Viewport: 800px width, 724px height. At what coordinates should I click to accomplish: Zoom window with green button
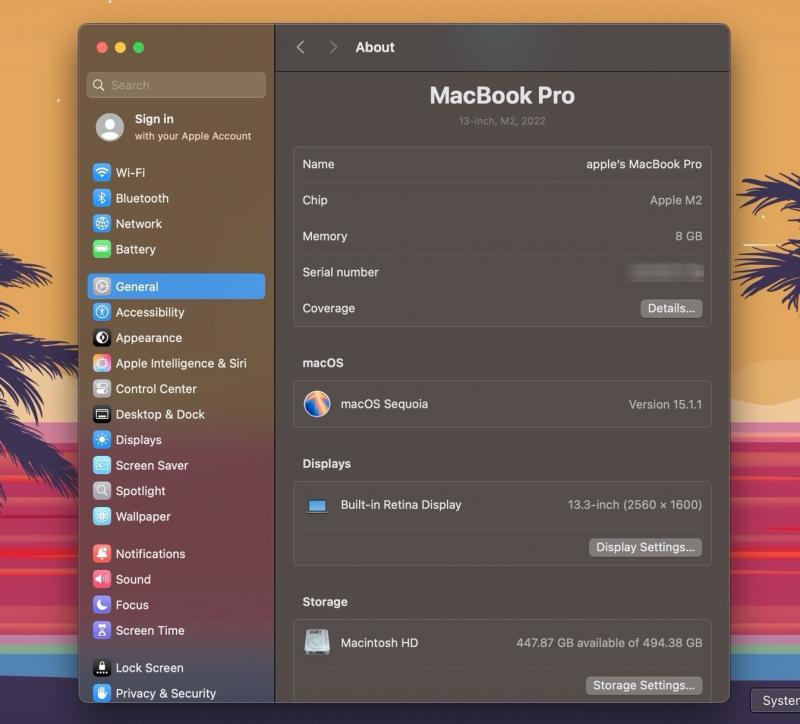pos(138,47)
